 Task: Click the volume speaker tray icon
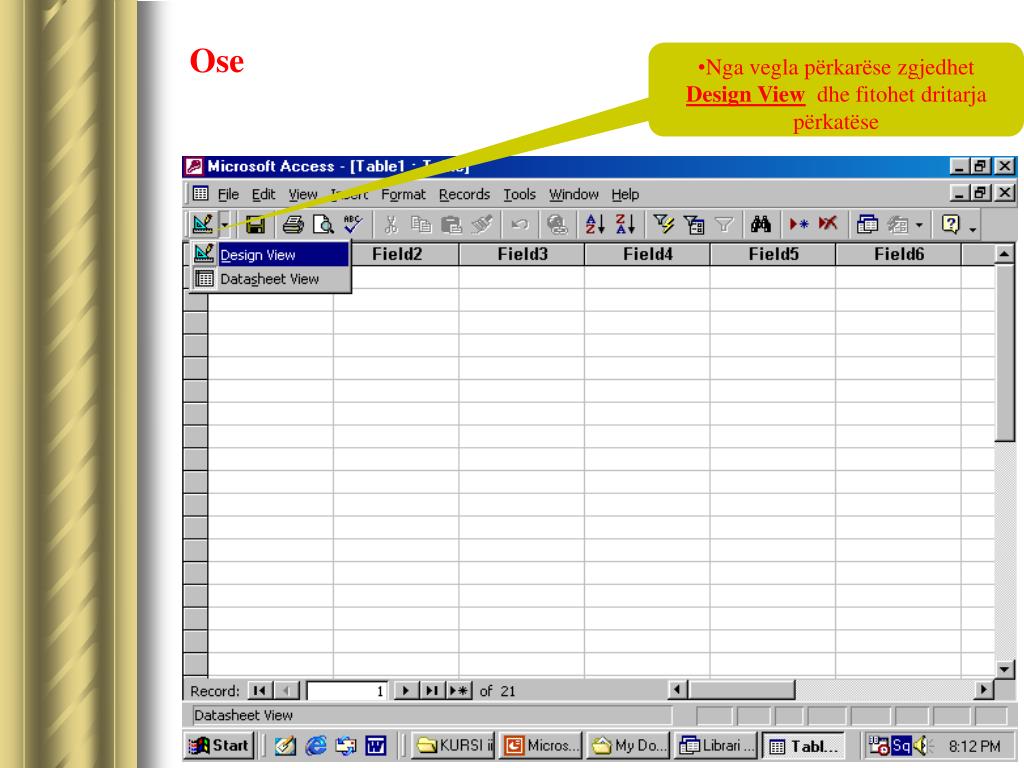click(921, 745)
